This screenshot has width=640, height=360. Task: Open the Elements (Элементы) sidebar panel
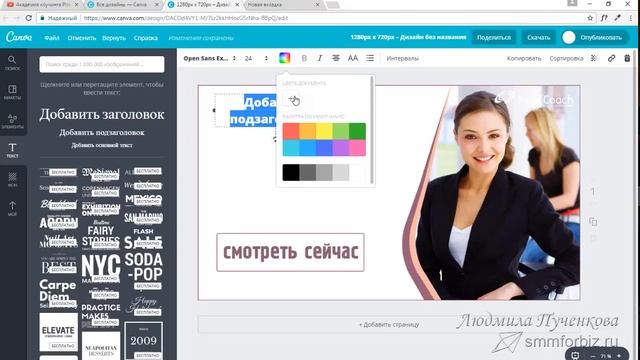[12, 121]
